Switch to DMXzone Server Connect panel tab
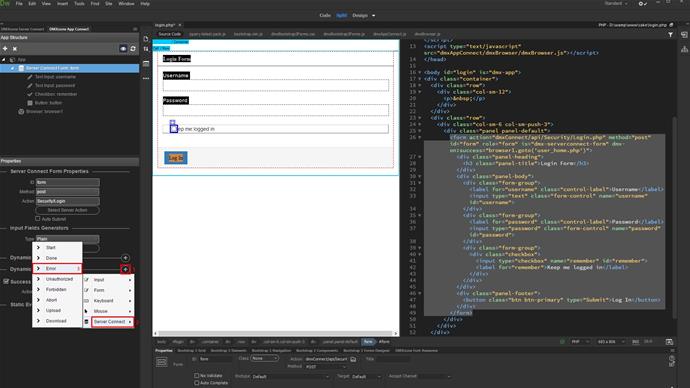Viewport: 690px width, 388px height. tap(22, 29)
